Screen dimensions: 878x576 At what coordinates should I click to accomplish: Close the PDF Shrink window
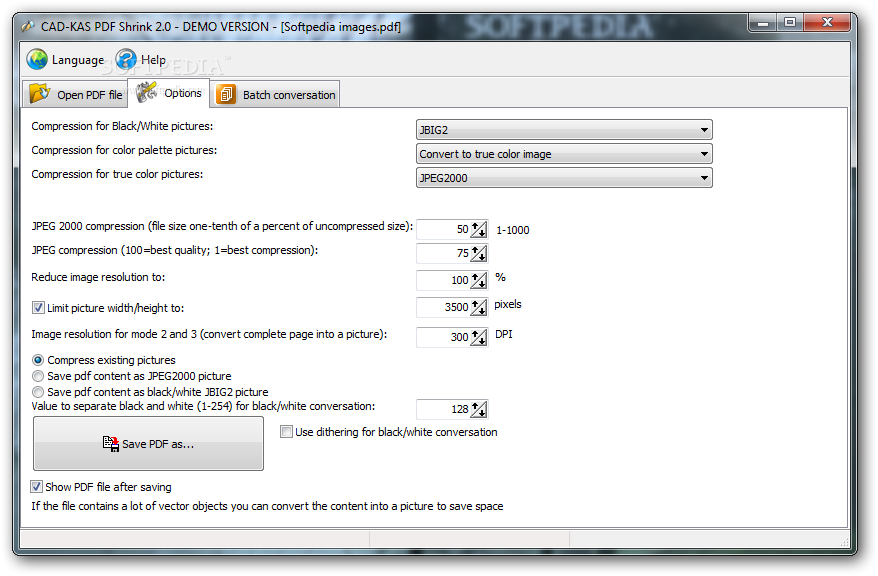click(x=828, y=23)
